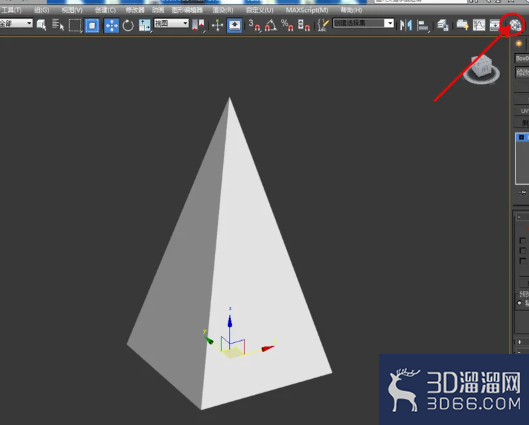
Task: Click the green Y axis gizmo arrow
Action: point(209,340)
